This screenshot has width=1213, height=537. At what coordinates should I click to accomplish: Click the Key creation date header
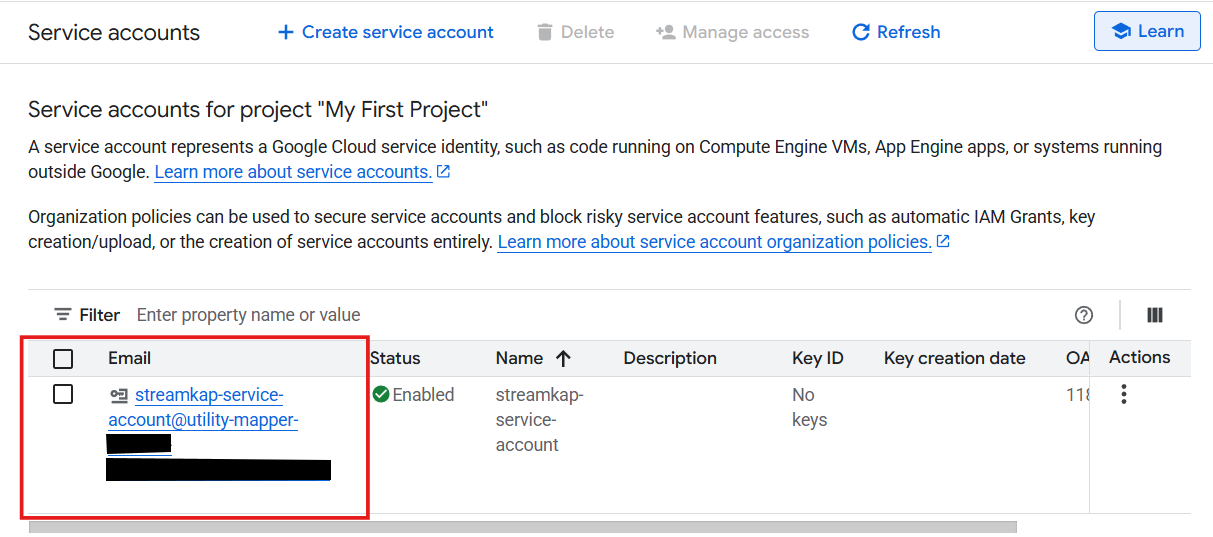click(955, 358)
